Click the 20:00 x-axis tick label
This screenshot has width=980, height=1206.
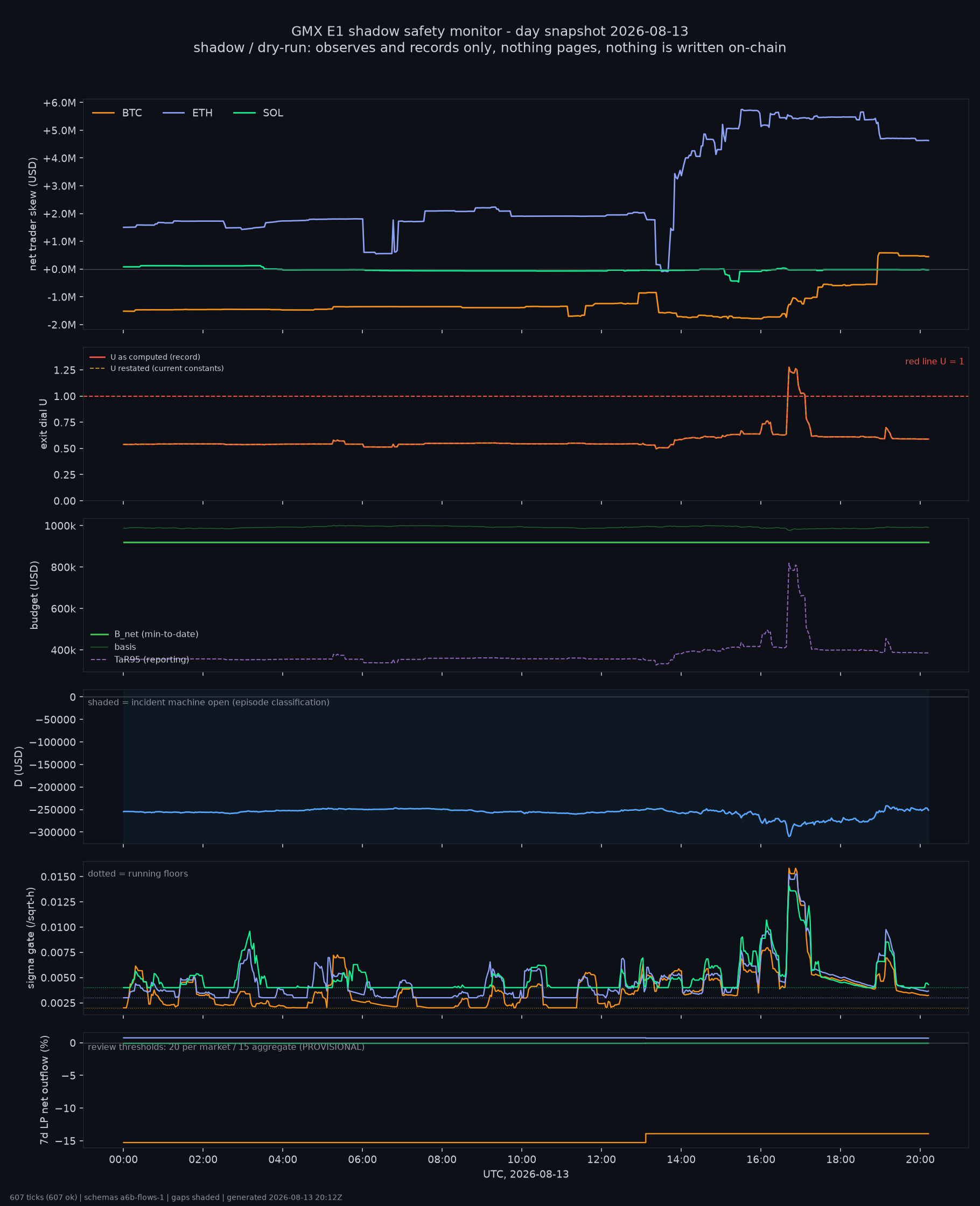tap(920, 1160)
